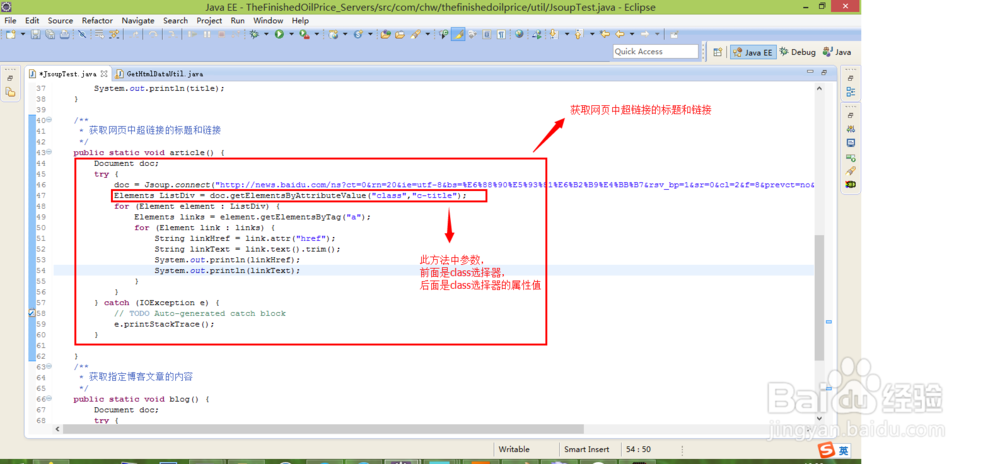
Task: Collapse the article method fold at line 43
Action: (x=49, y=153)
